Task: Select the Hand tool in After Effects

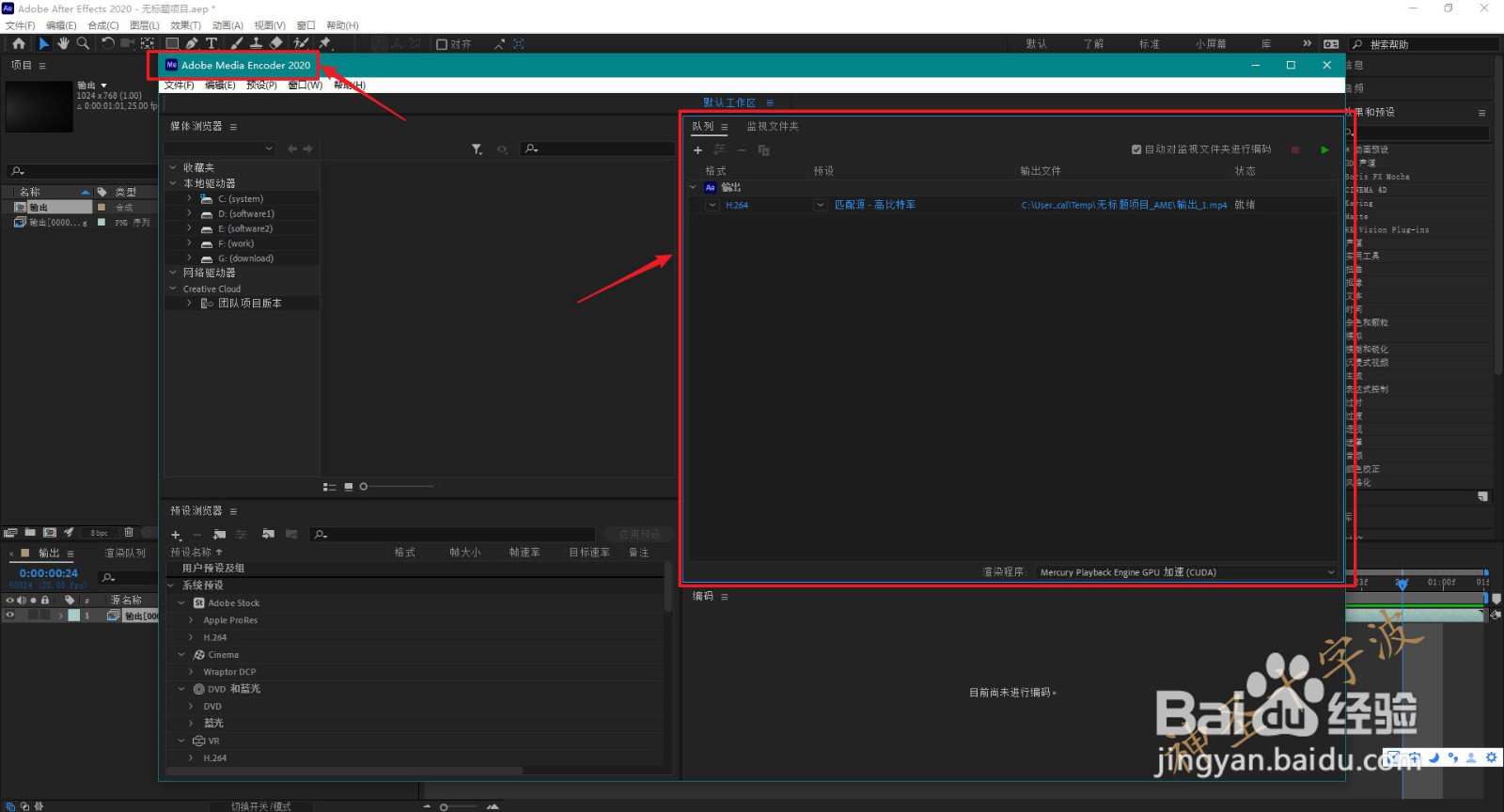Action: 63,43
